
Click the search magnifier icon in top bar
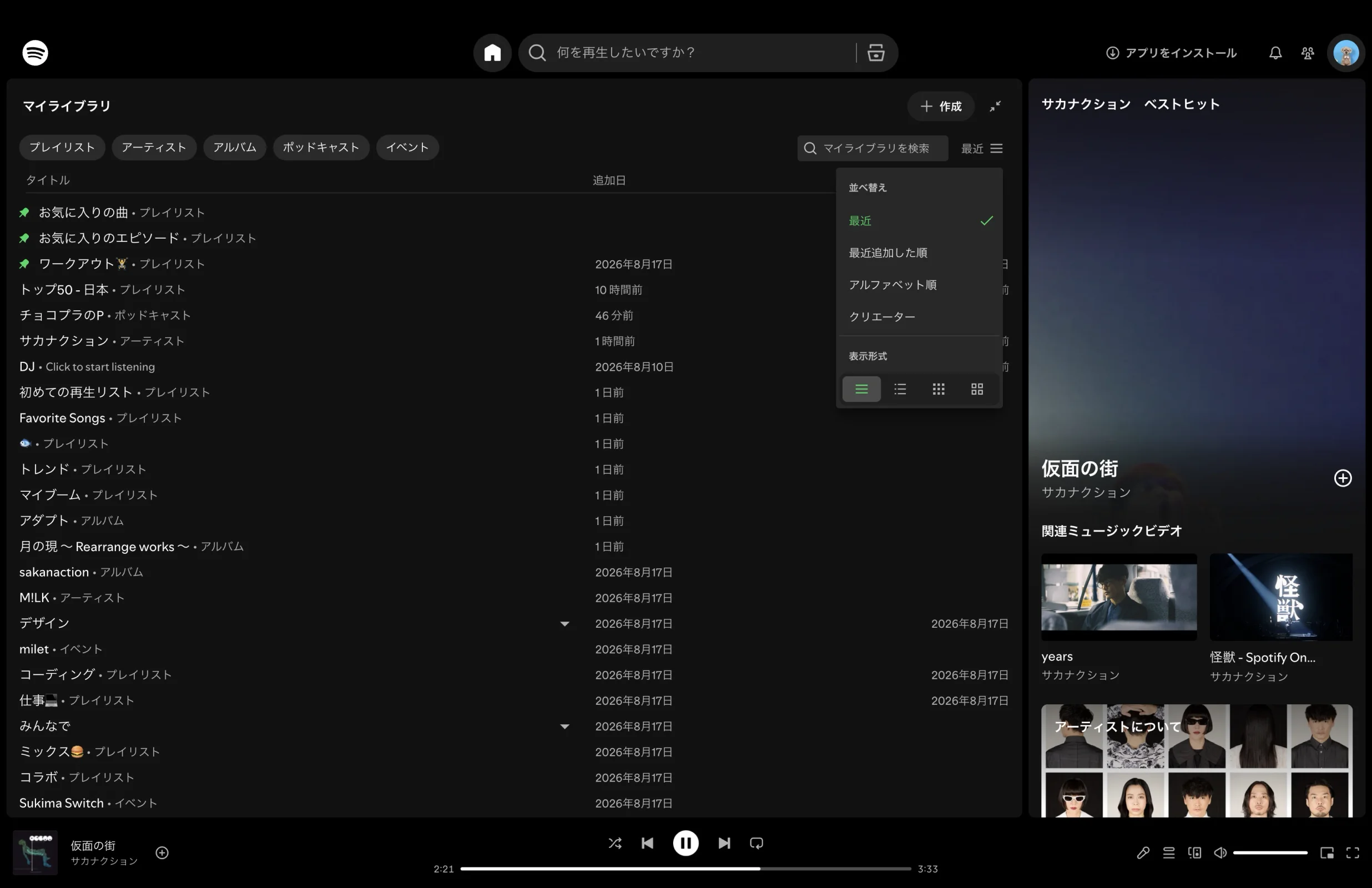537,53
